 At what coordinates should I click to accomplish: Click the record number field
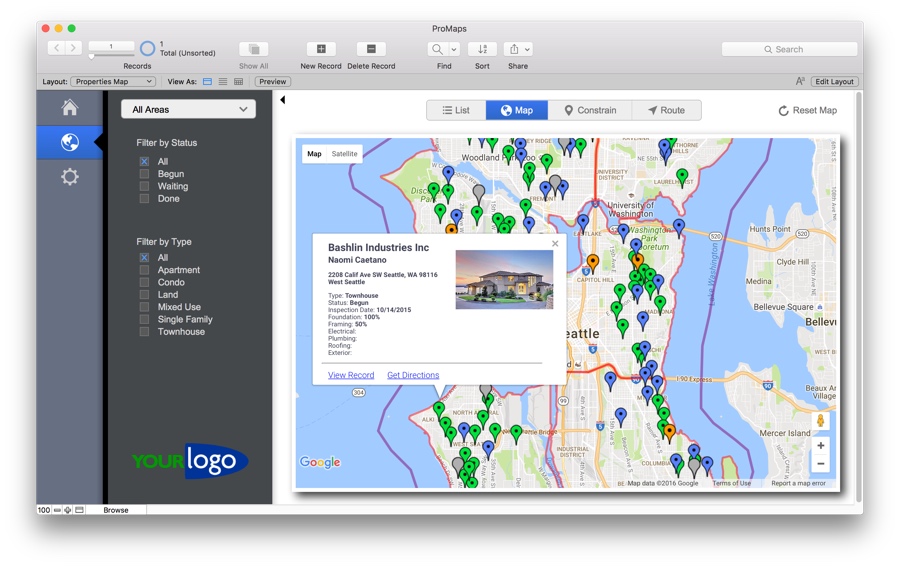pos(111,46)
